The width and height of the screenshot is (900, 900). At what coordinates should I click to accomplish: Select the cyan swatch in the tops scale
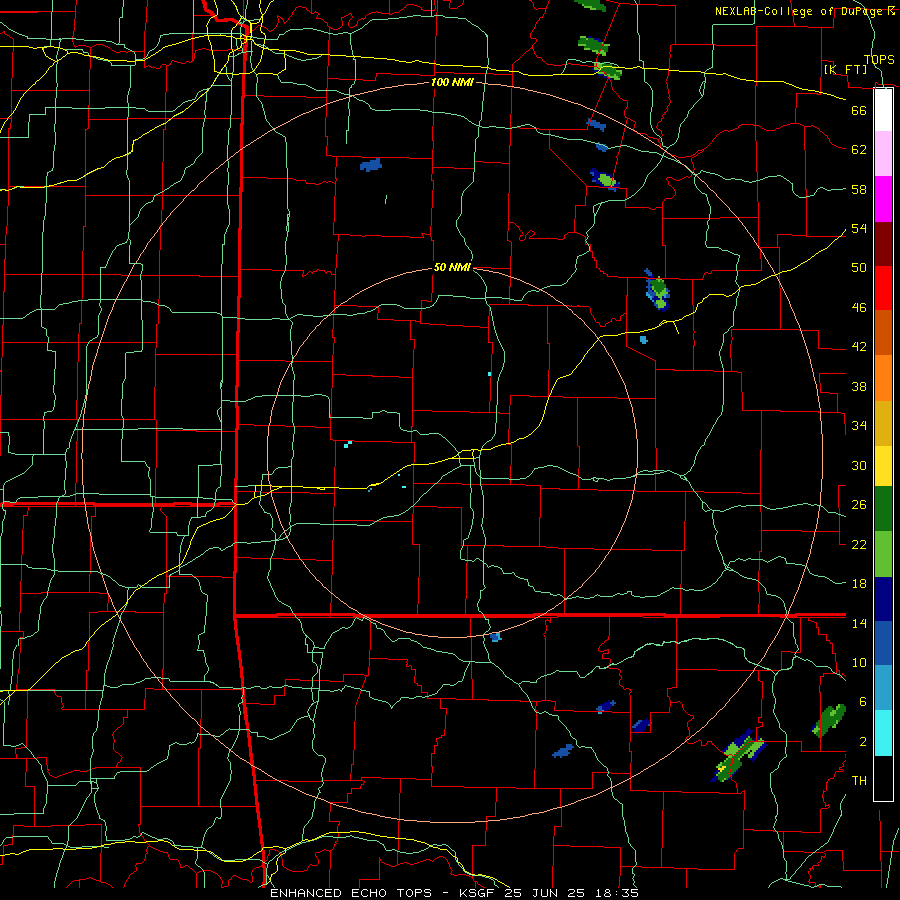click(x=883, y=733)
